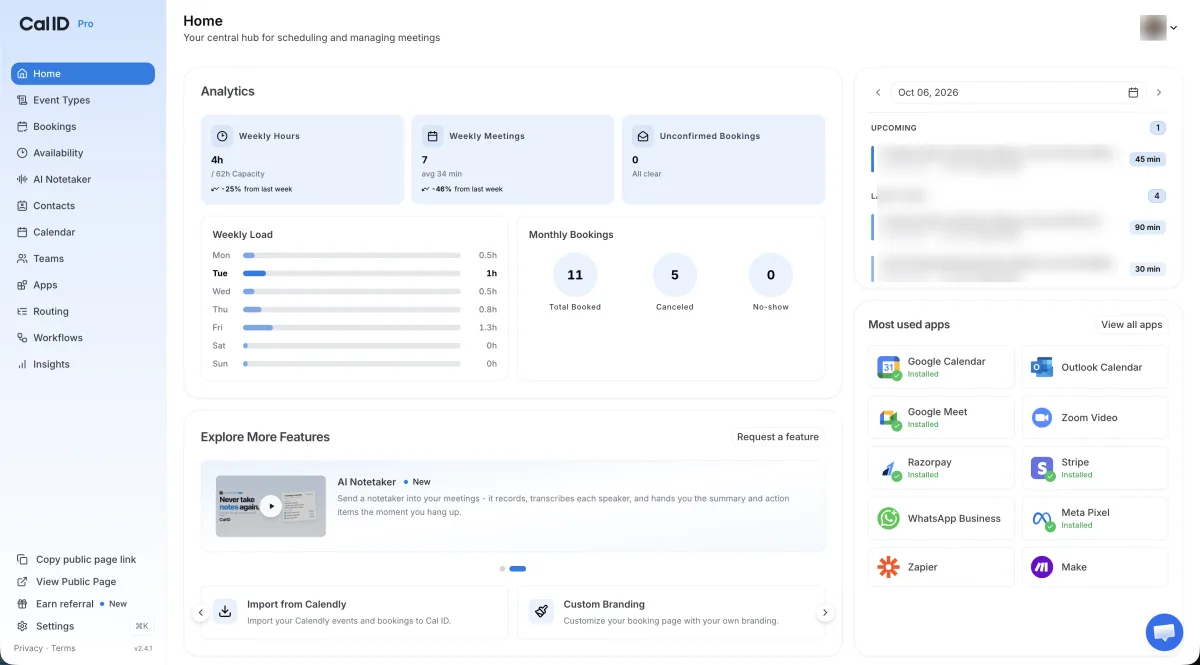Navigate to AI Notetaker
This screenshot has width=1200, height=665.
pos(83,179)
